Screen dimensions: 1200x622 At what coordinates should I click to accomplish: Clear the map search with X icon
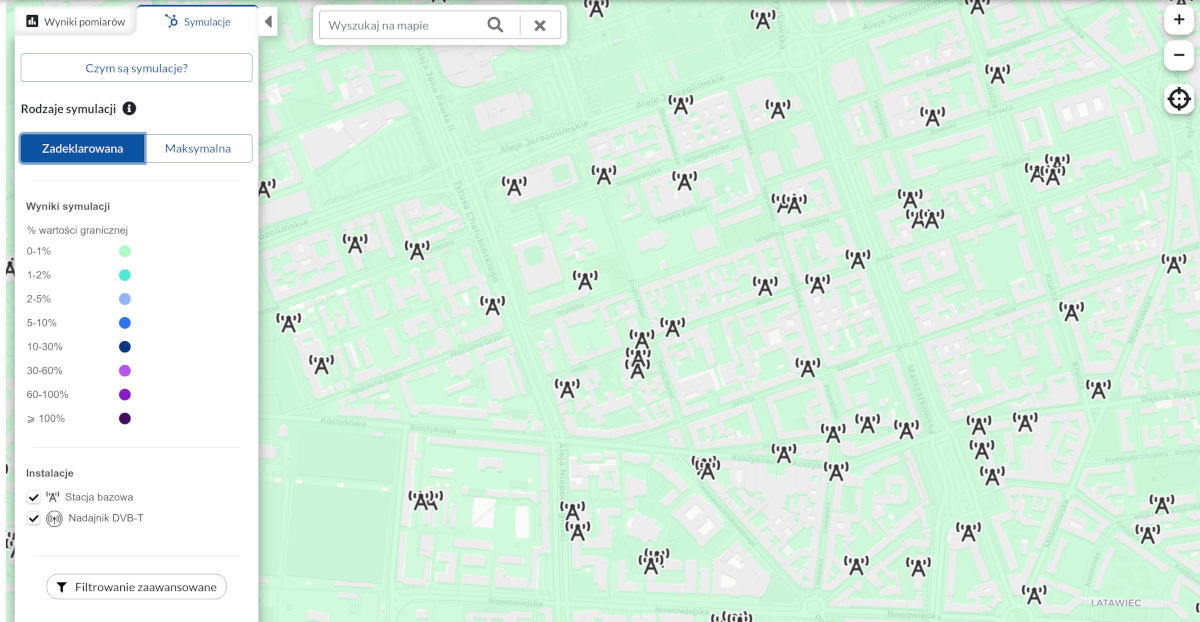(540, 25)
